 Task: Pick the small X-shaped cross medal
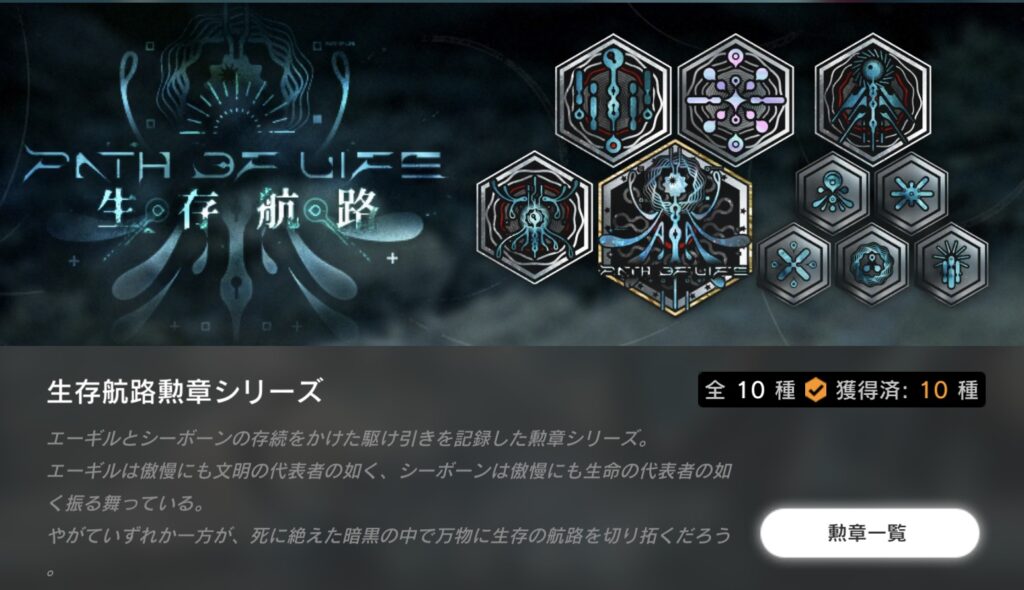[793, 264]
